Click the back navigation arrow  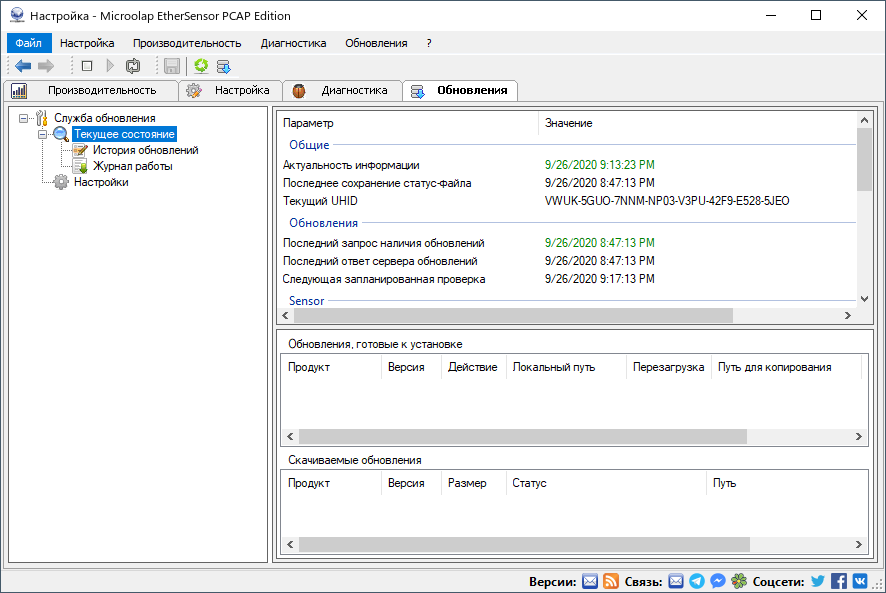[22, 66]
